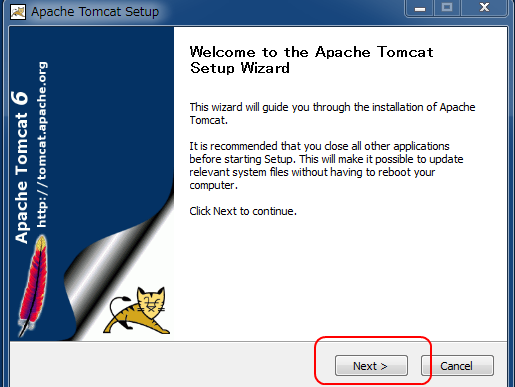Image resolution: width=515 pixels, height=387 pixels.
Task: Click the Tomcat cat mascot logo
Action: tap(137, 310)
